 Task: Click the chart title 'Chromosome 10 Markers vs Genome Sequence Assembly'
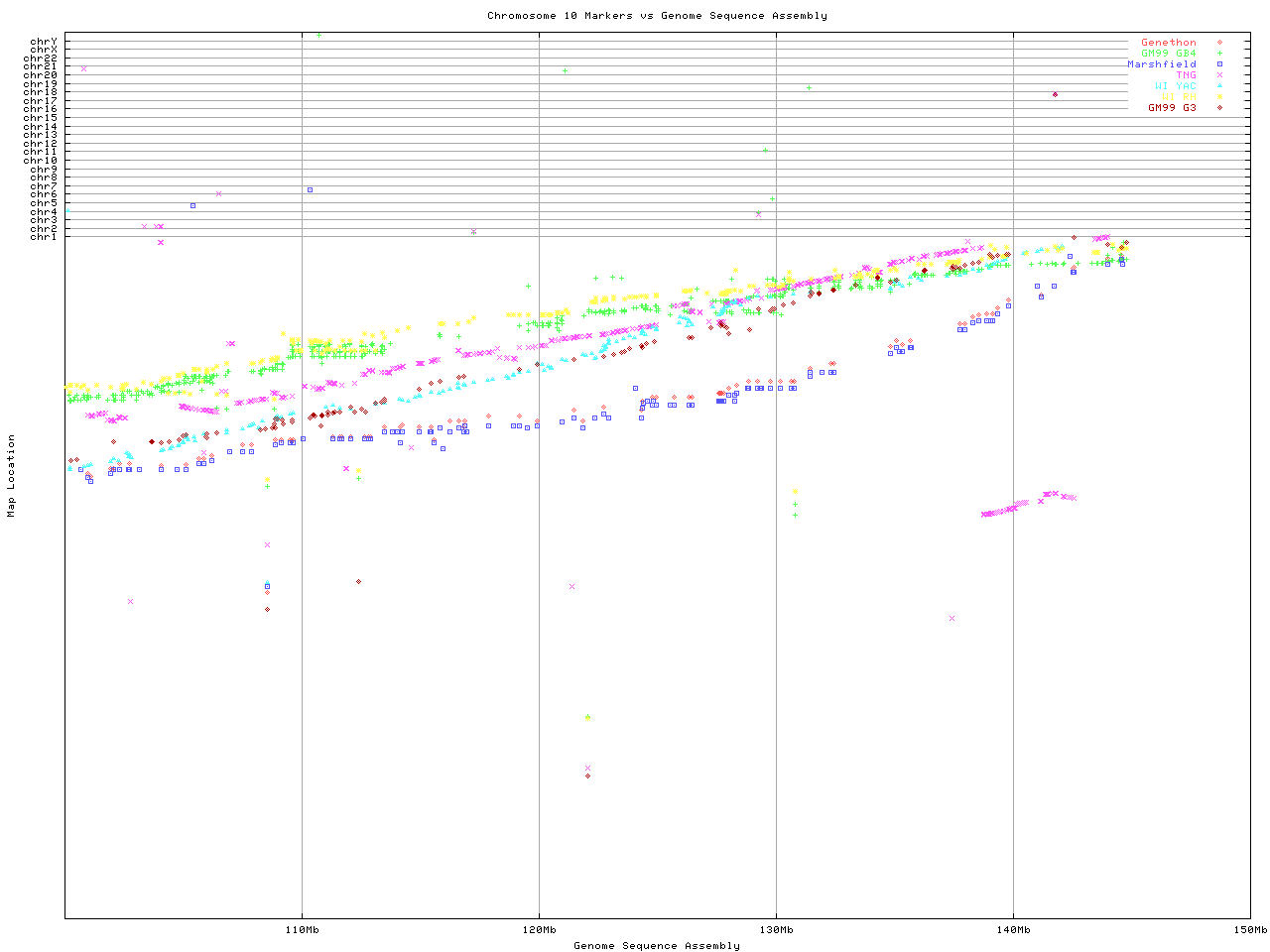tap(657, 16)
